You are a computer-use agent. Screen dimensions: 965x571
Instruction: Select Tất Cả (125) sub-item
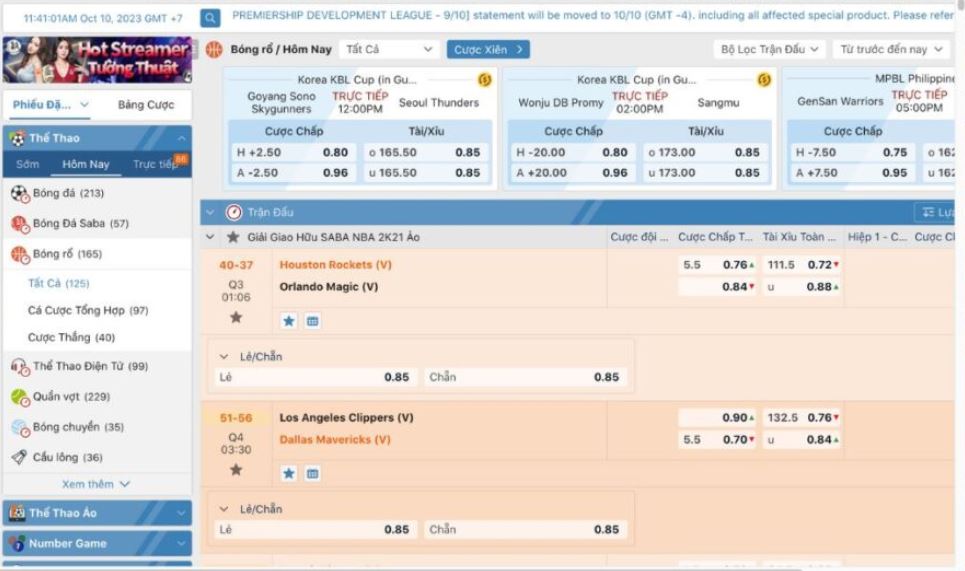[x=58, y=284]
